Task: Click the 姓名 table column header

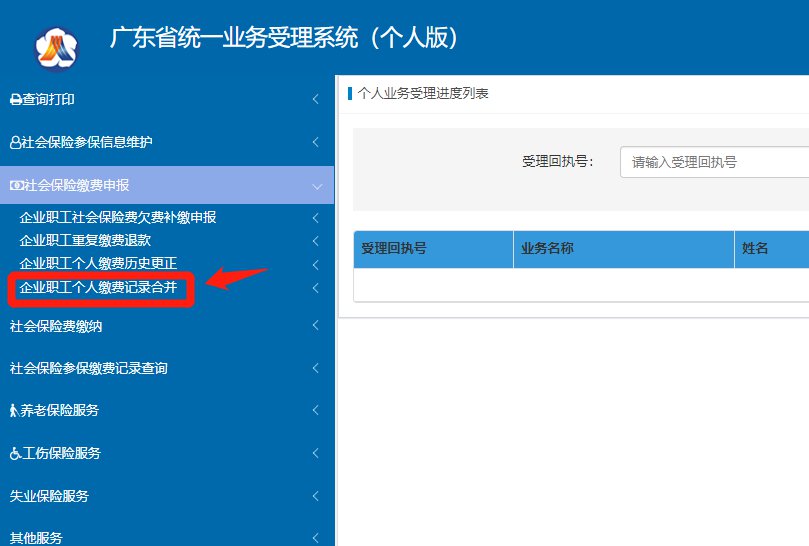Action: click(772, 249)
